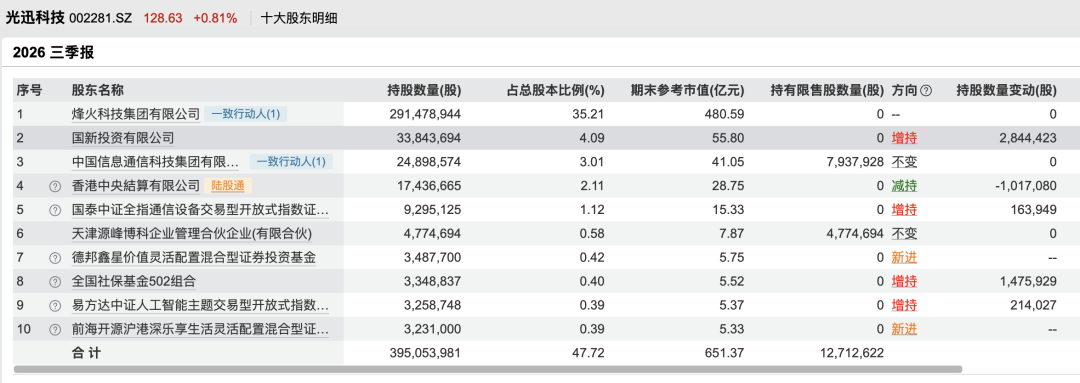Click 持有限售股数量(股) column header
Image resolution: width=1080 pixels, height=383 pixels.
pos(827,90)
